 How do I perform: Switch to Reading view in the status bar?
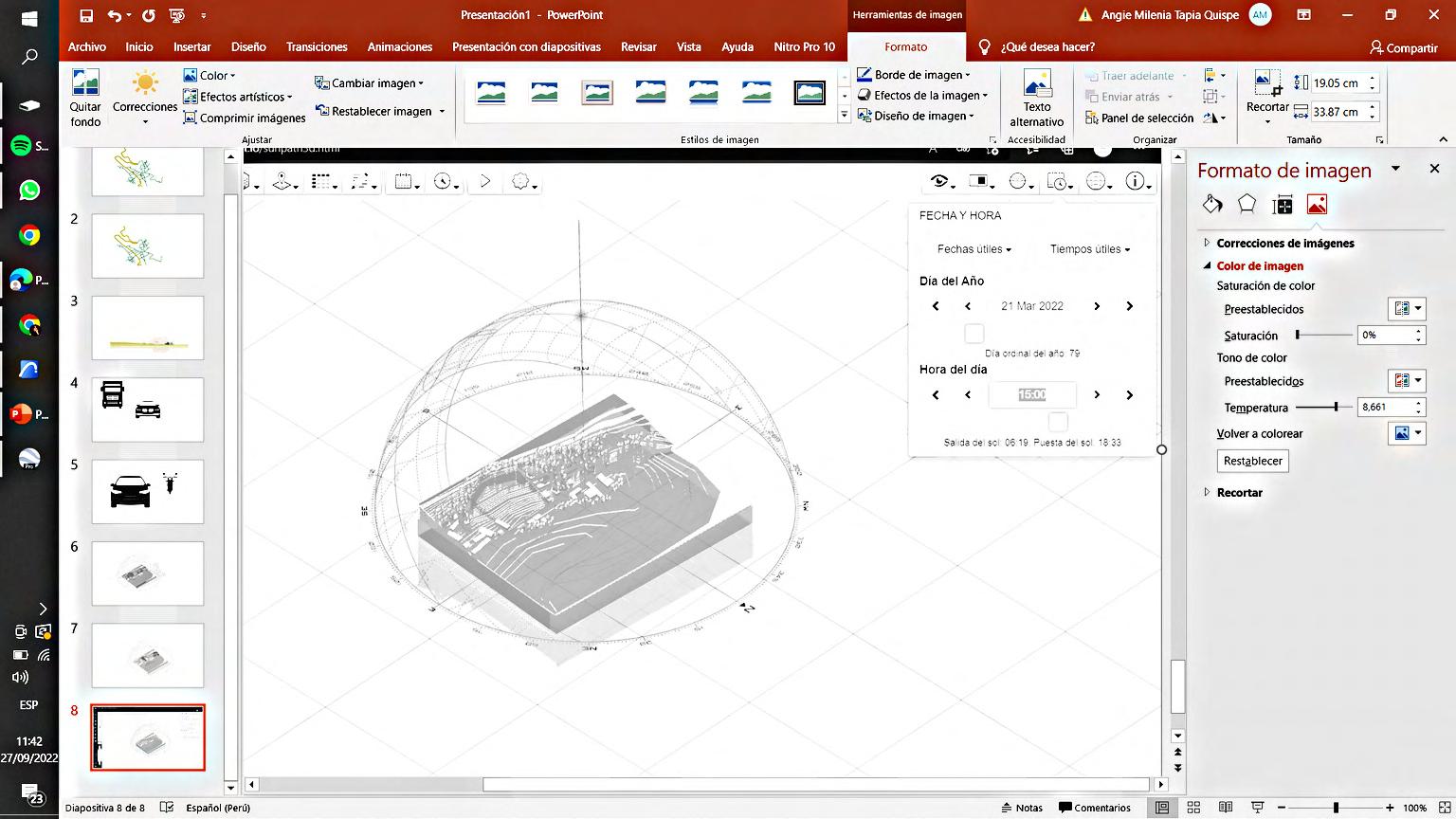pos(1226,808)
